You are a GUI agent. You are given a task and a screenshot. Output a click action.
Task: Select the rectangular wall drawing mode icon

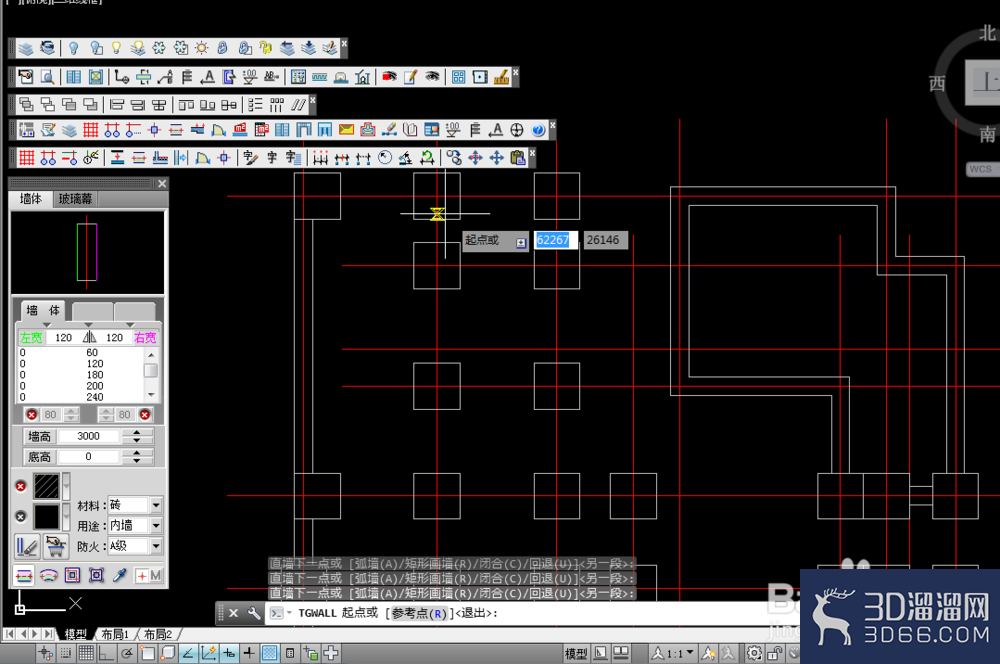point(72,576)
